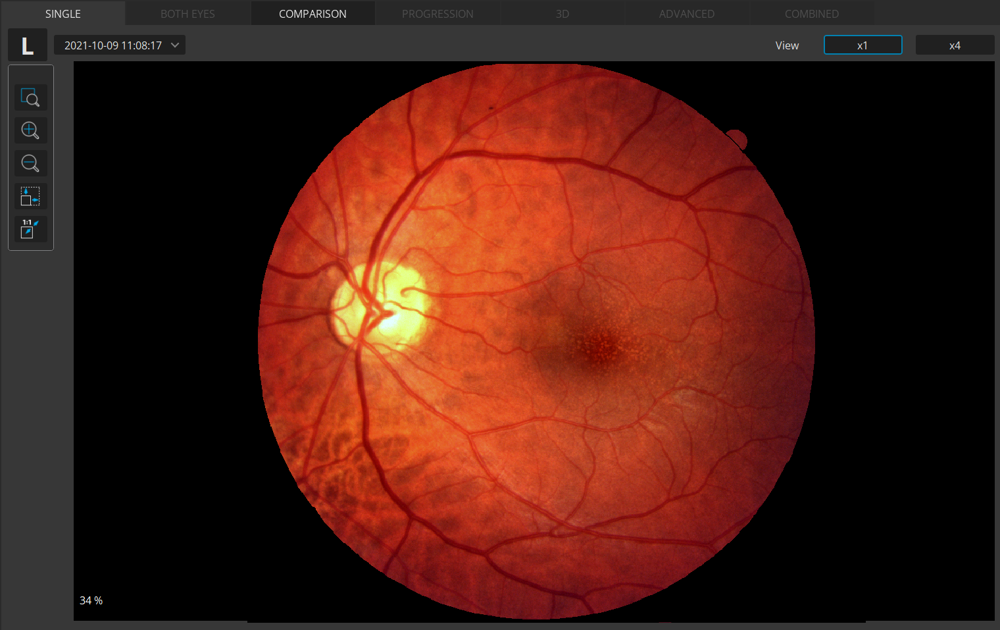The image size is (1000, 630).
Task: Click the left eye 'L' indicator
Action: (x=27, y=45)
